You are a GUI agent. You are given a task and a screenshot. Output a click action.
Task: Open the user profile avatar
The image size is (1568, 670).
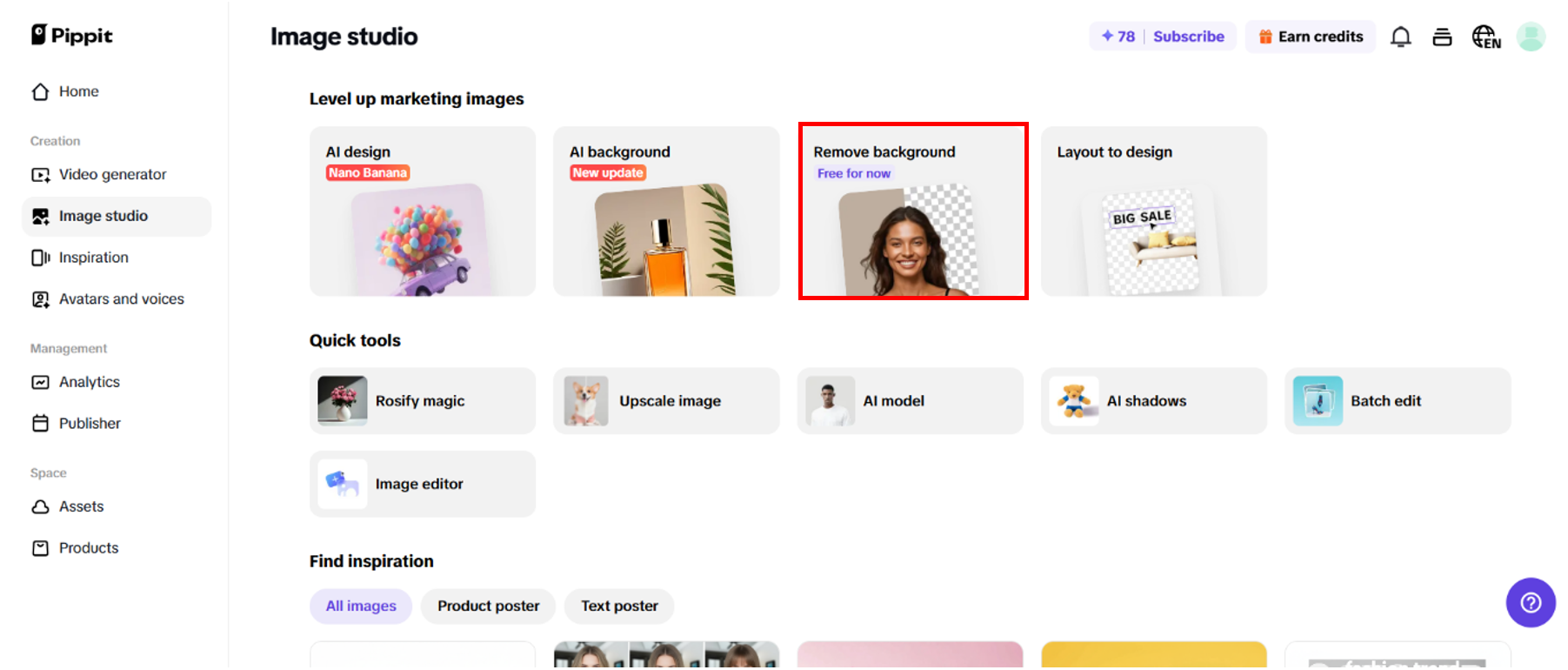[1531, 37]
